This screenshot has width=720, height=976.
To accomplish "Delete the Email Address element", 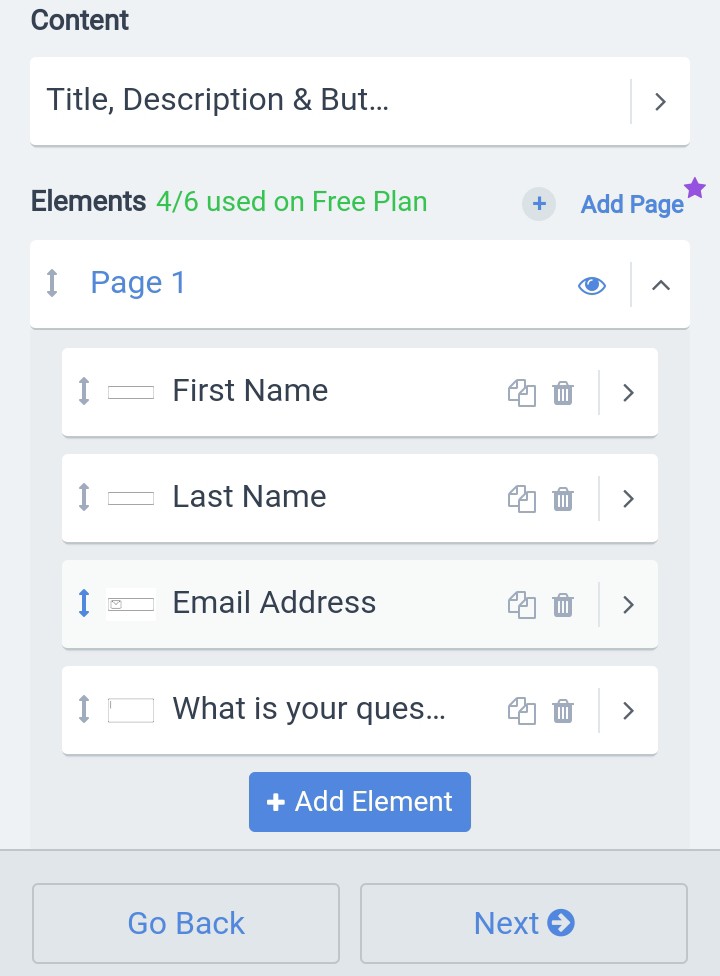I will pyautogui.click(x=563, y=605).
